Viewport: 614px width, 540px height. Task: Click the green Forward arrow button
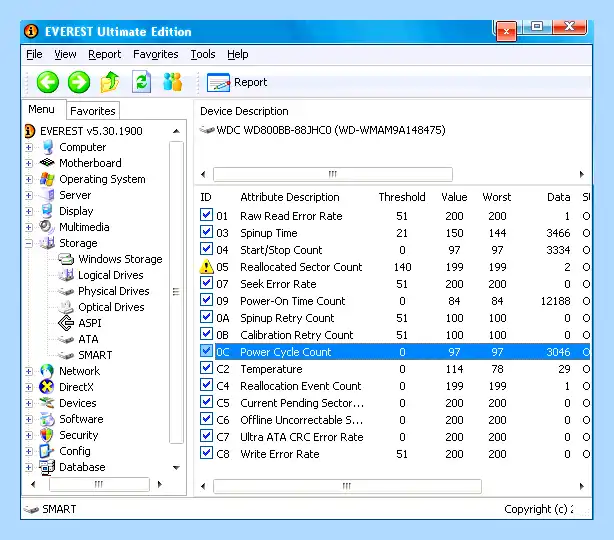tap(79, 82)
